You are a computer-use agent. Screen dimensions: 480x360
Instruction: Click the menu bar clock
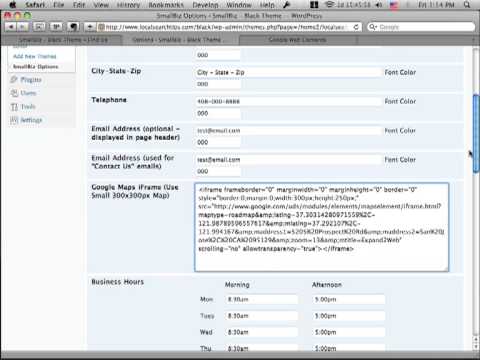click(436, 5)
